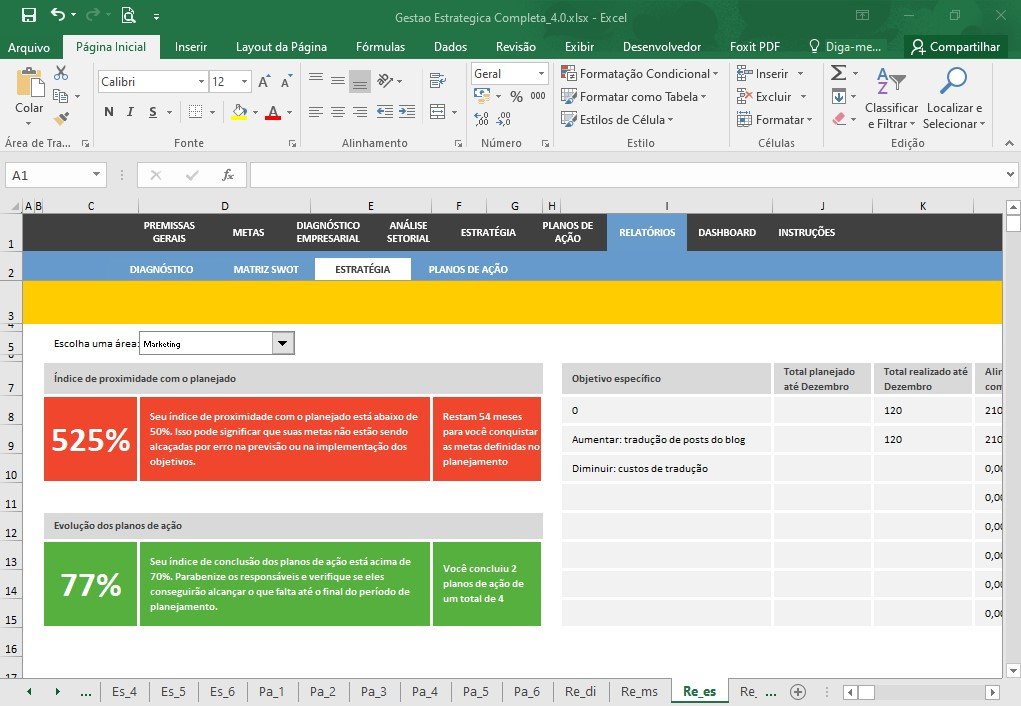Decrease font size with the smaller A icon

tap(286, 81)
